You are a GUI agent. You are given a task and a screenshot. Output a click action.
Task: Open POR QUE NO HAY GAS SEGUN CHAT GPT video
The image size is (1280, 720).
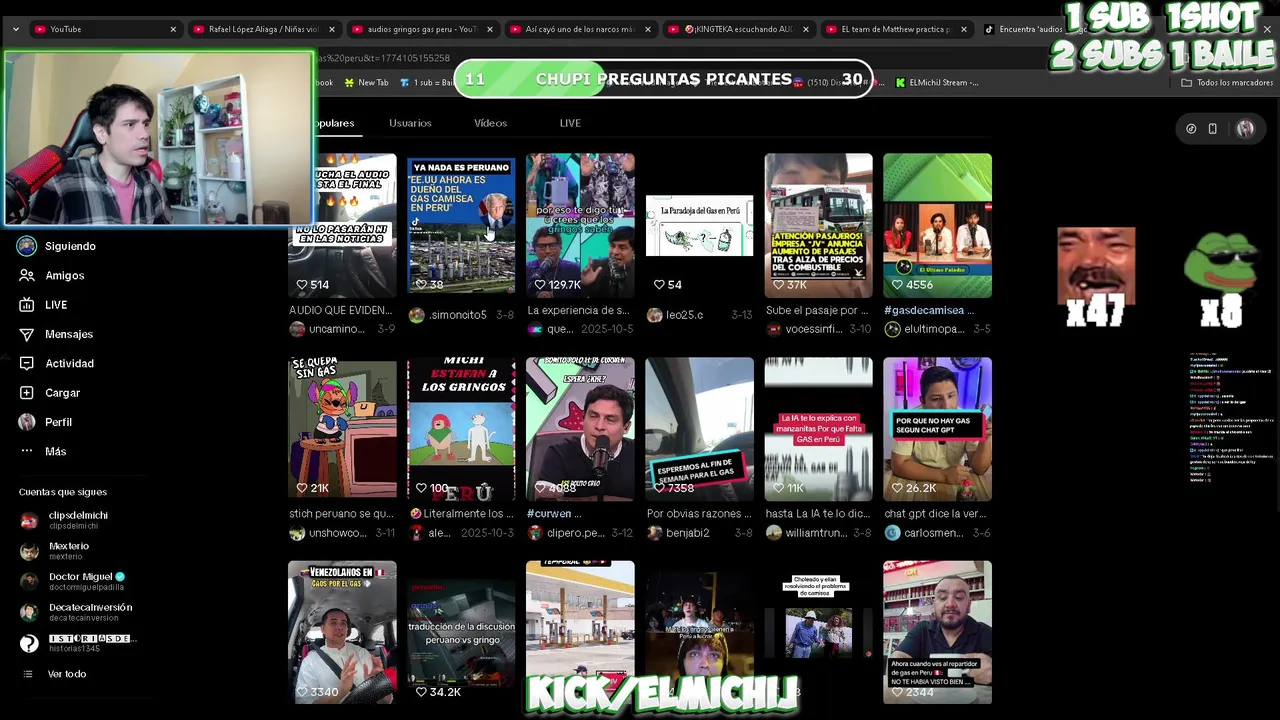pyautogui.click(x=937, y=429)
